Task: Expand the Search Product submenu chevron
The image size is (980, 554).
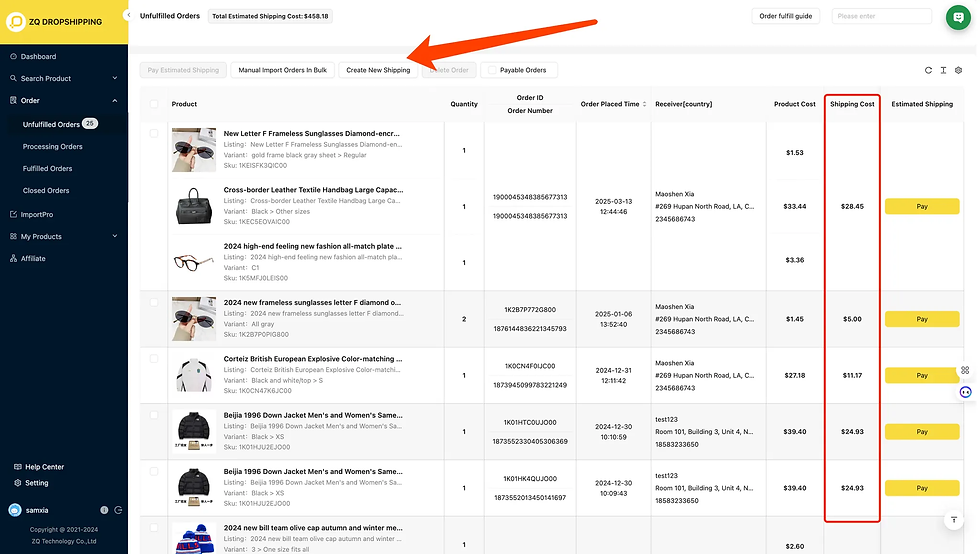Action: tap(114, 78)
